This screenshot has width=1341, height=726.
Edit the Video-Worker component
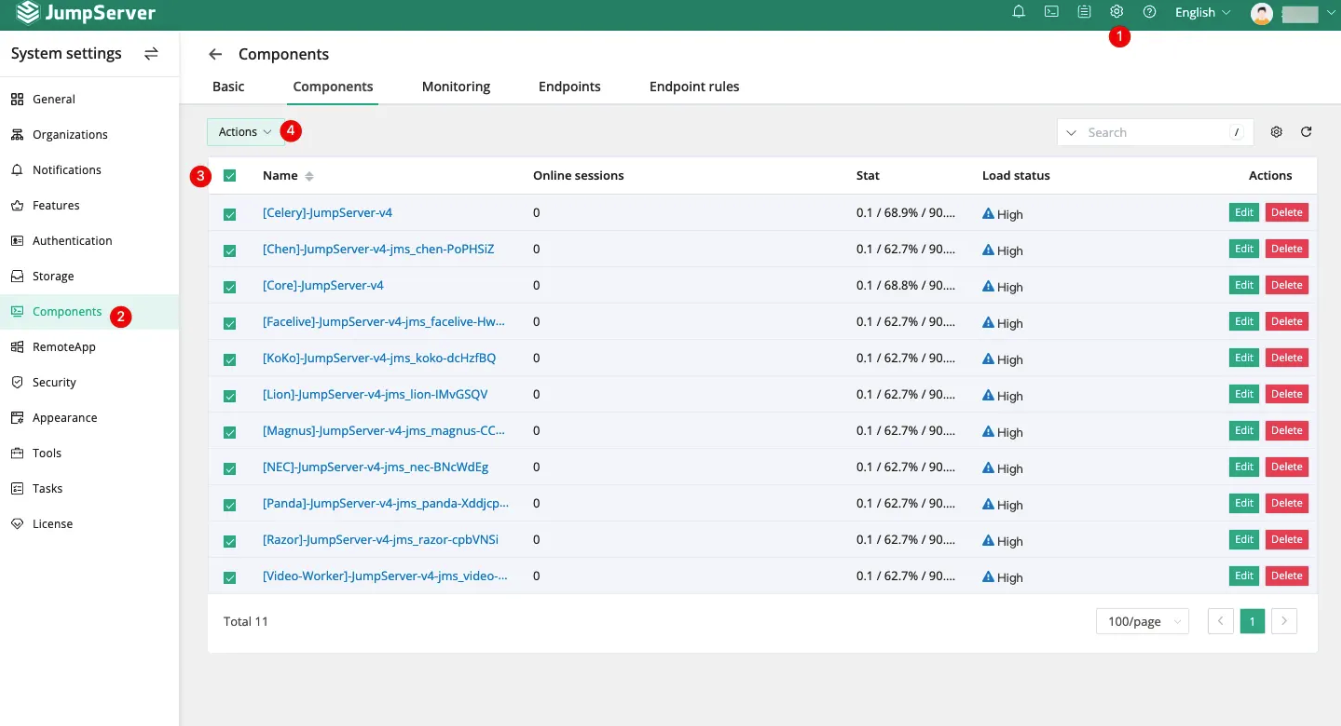[x=1244, y=575]
